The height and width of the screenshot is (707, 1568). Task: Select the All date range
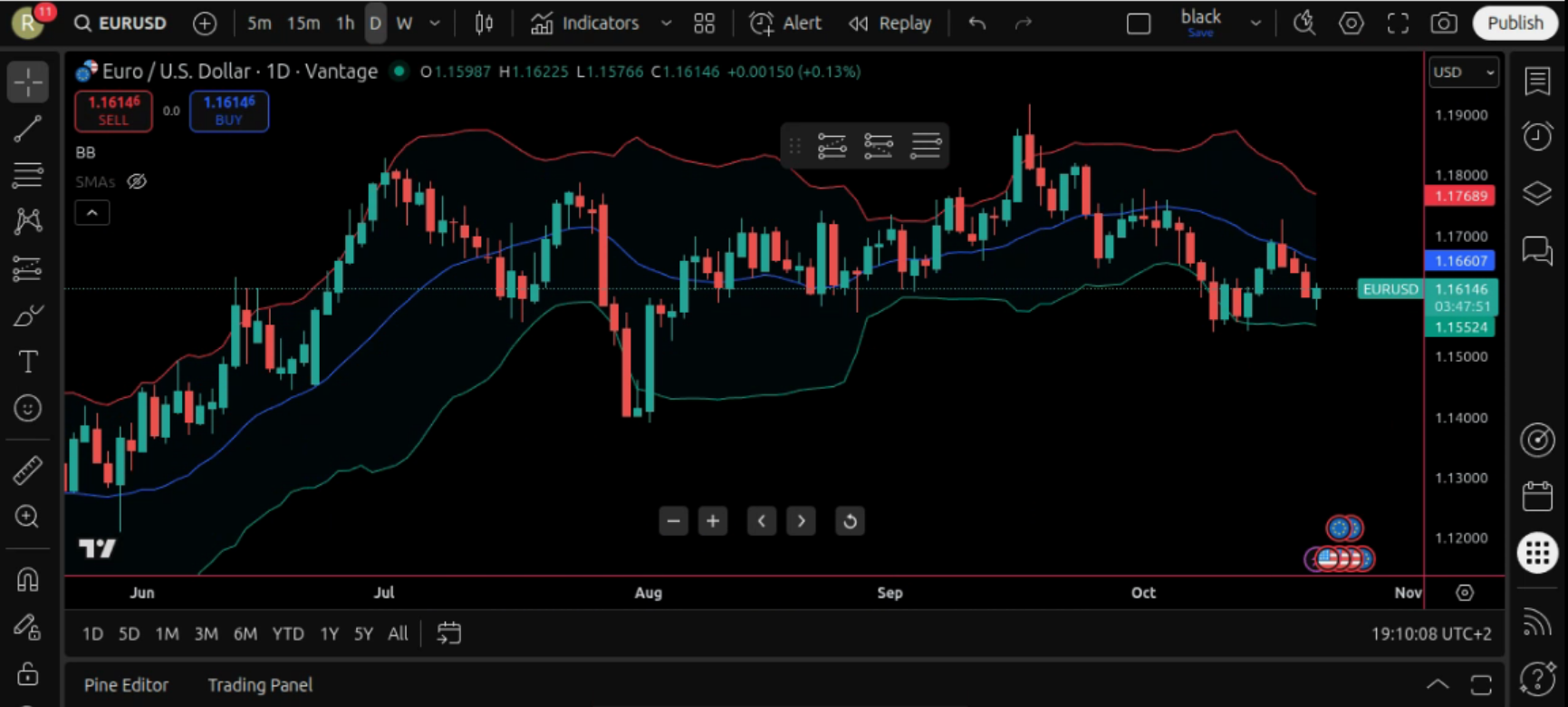(x=398, y=634)
